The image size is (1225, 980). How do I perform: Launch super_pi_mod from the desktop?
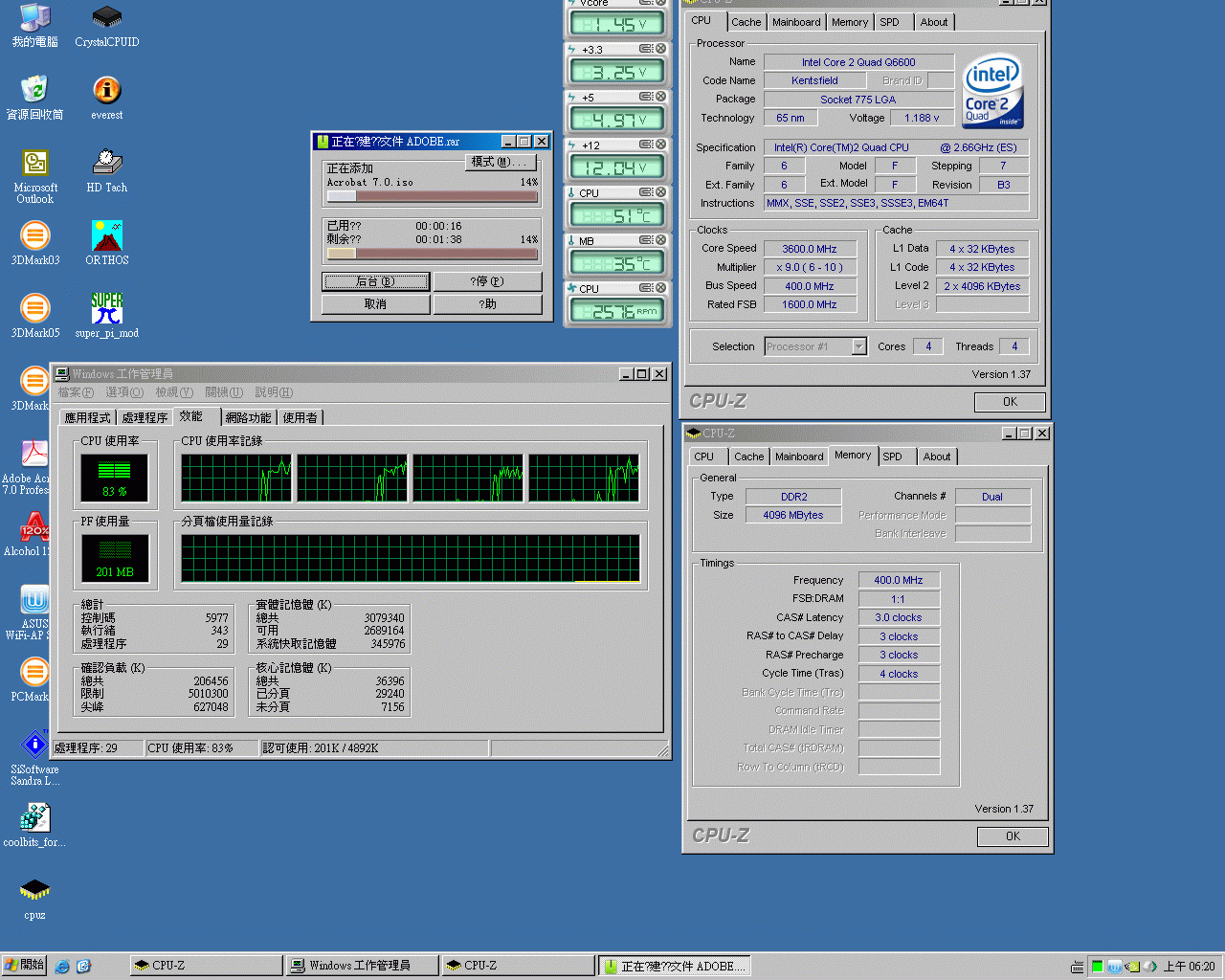[x=106, y=309]
